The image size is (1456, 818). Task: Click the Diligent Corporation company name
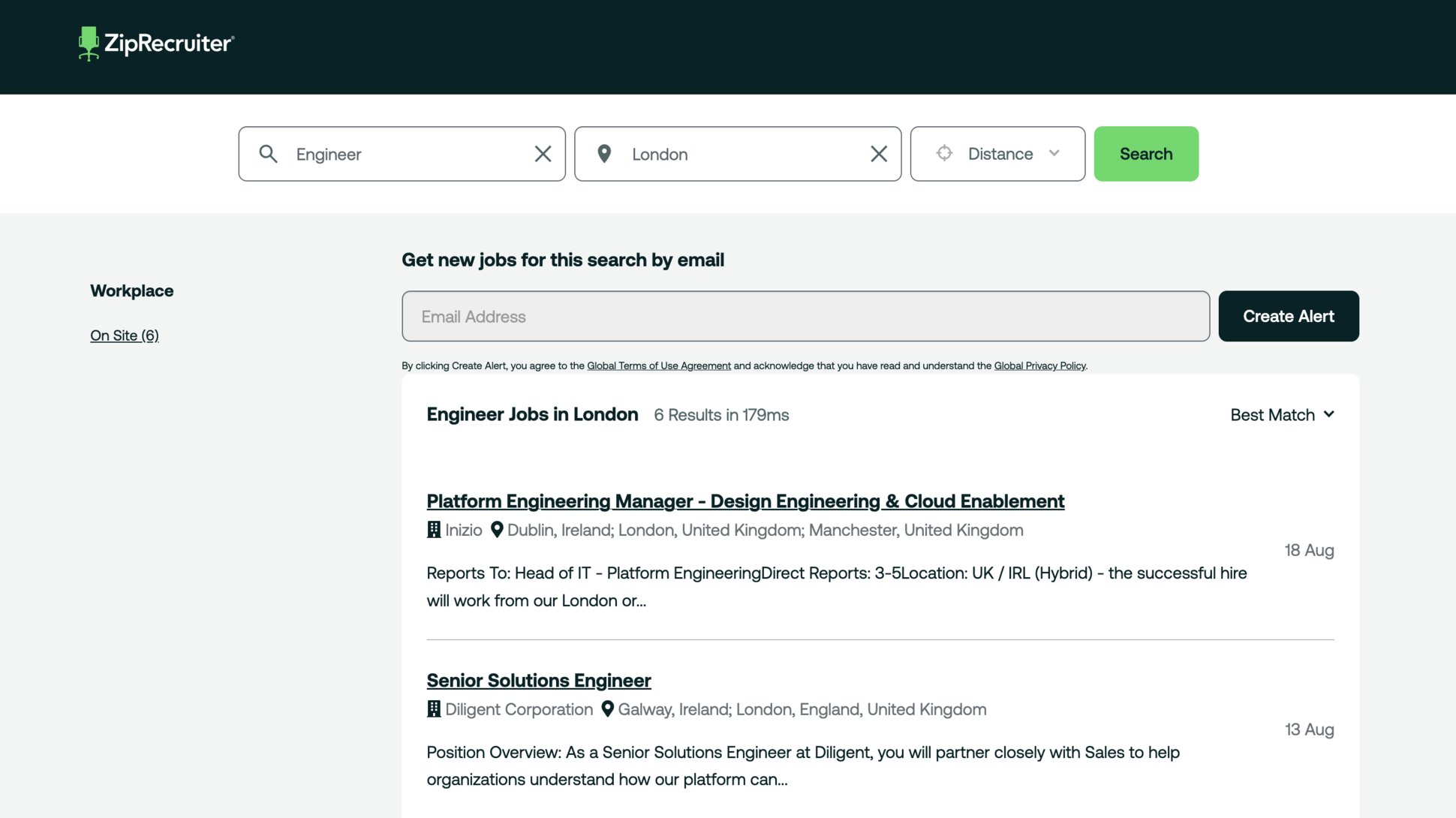click(519, 709)
